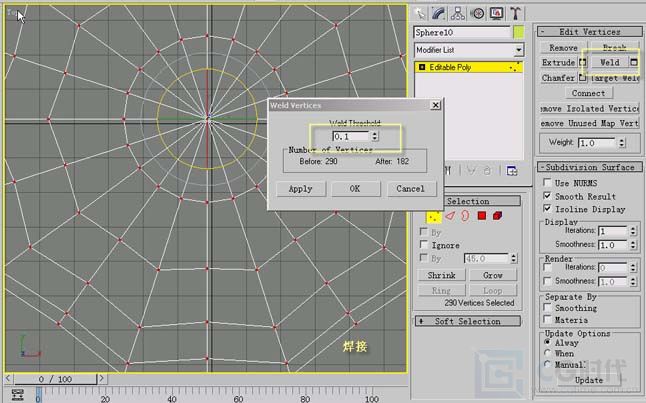Open the Utilities hammer panel tab

pyautogui.click(x=515, y=14)
